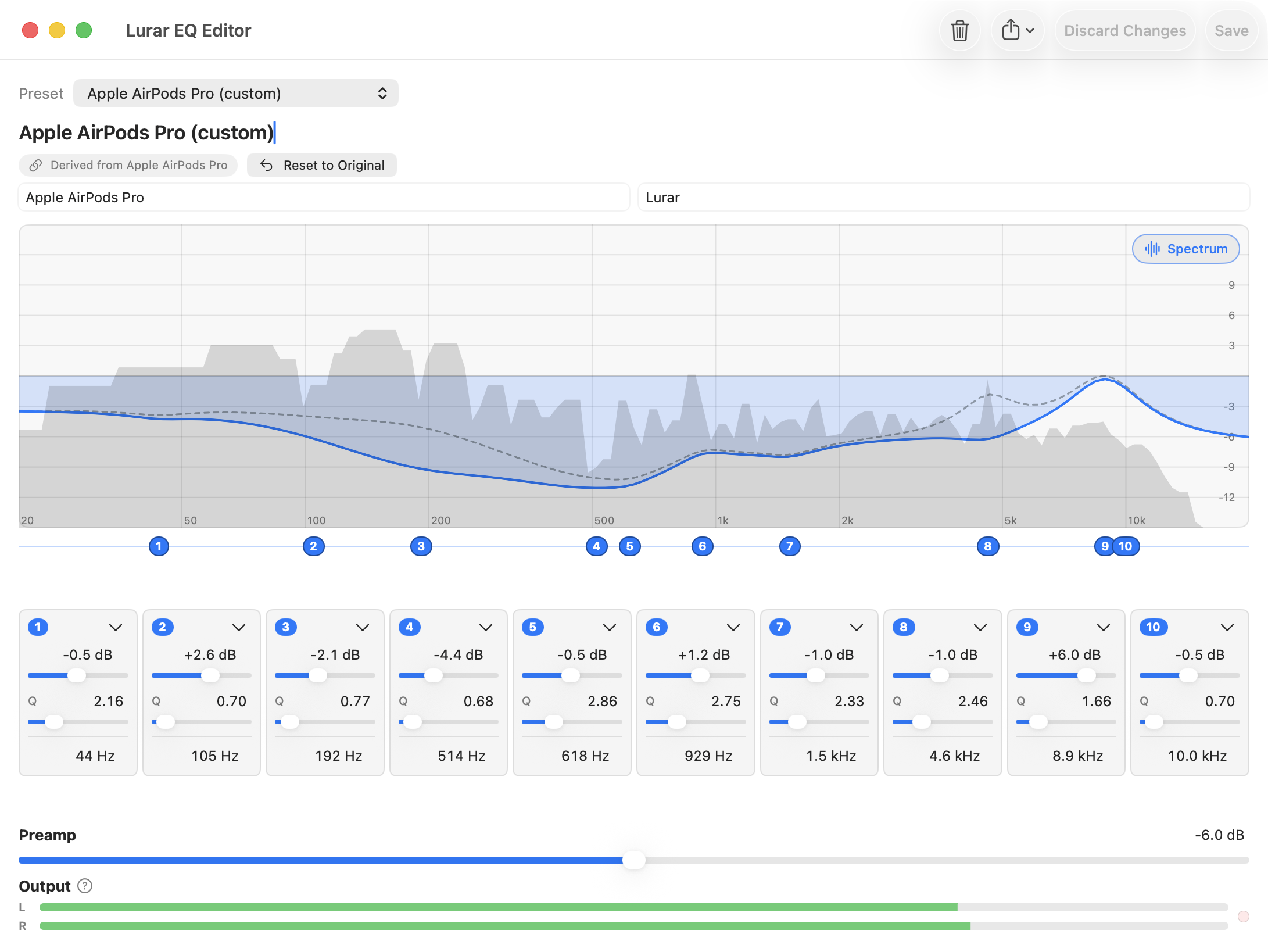Click the Save button
1268x952 pixels.
[x=1231, y=31]
